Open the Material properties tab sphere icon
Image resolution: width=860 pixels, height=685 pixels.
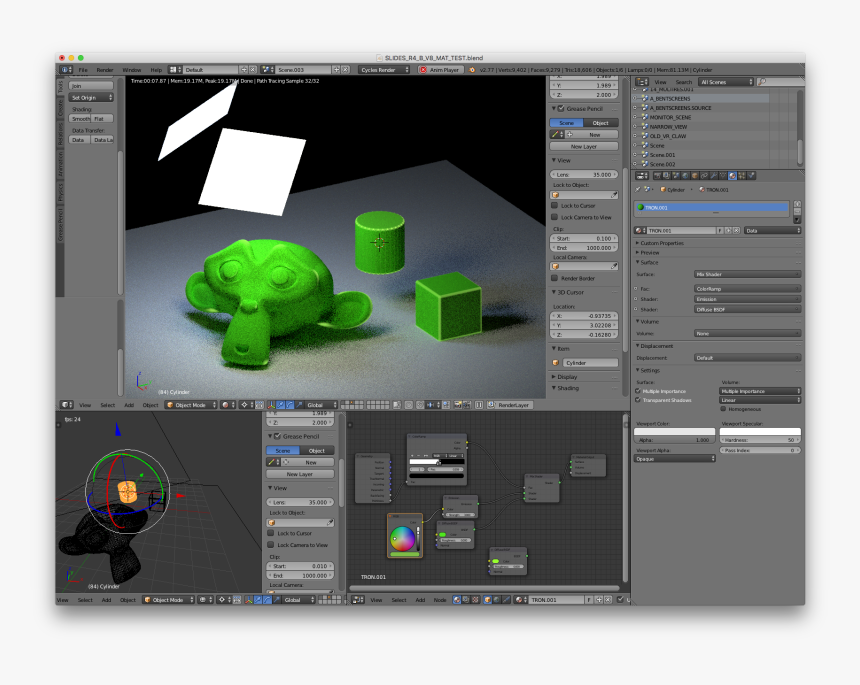pyautogui.click(x=731, y=176)
